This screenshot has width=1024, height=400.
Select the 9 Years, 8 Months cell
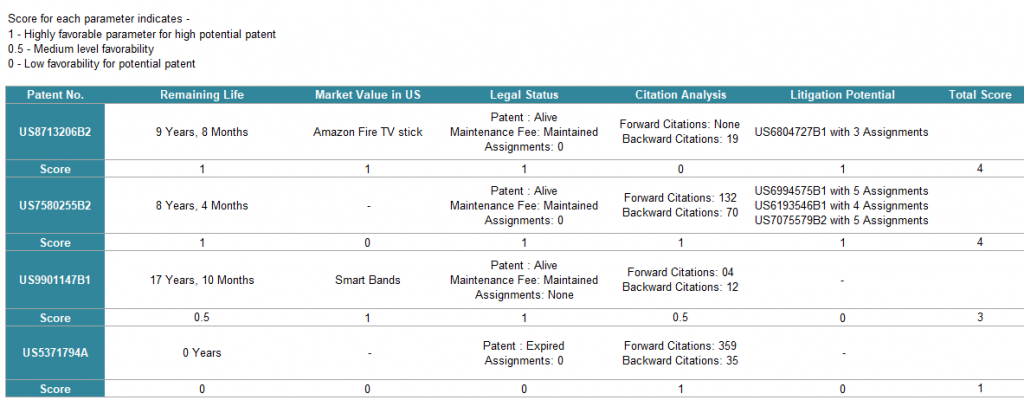point(202,132)
